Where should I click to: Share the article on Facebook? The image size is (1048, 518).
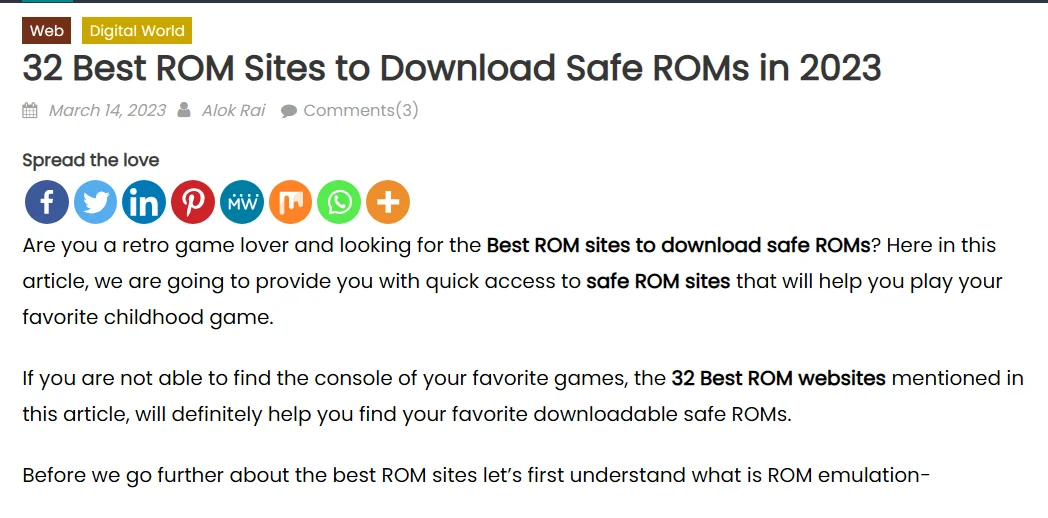[x=47, y=202]
